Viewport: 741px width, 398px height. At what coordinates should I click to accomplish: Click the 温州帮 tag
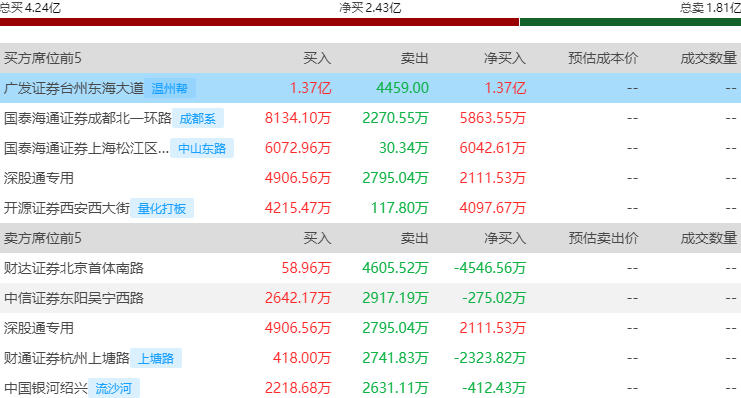click(x=170, y=88)
